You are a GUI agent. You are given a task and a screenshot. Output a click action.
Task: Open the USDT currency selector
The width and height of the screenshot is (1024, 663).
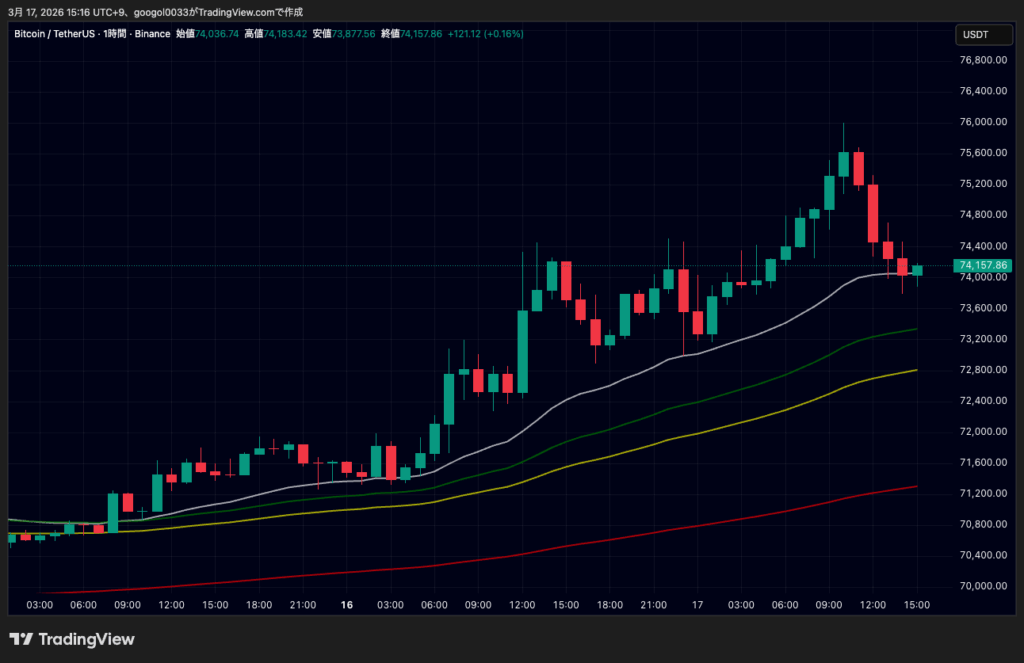(x=974, y=34)
